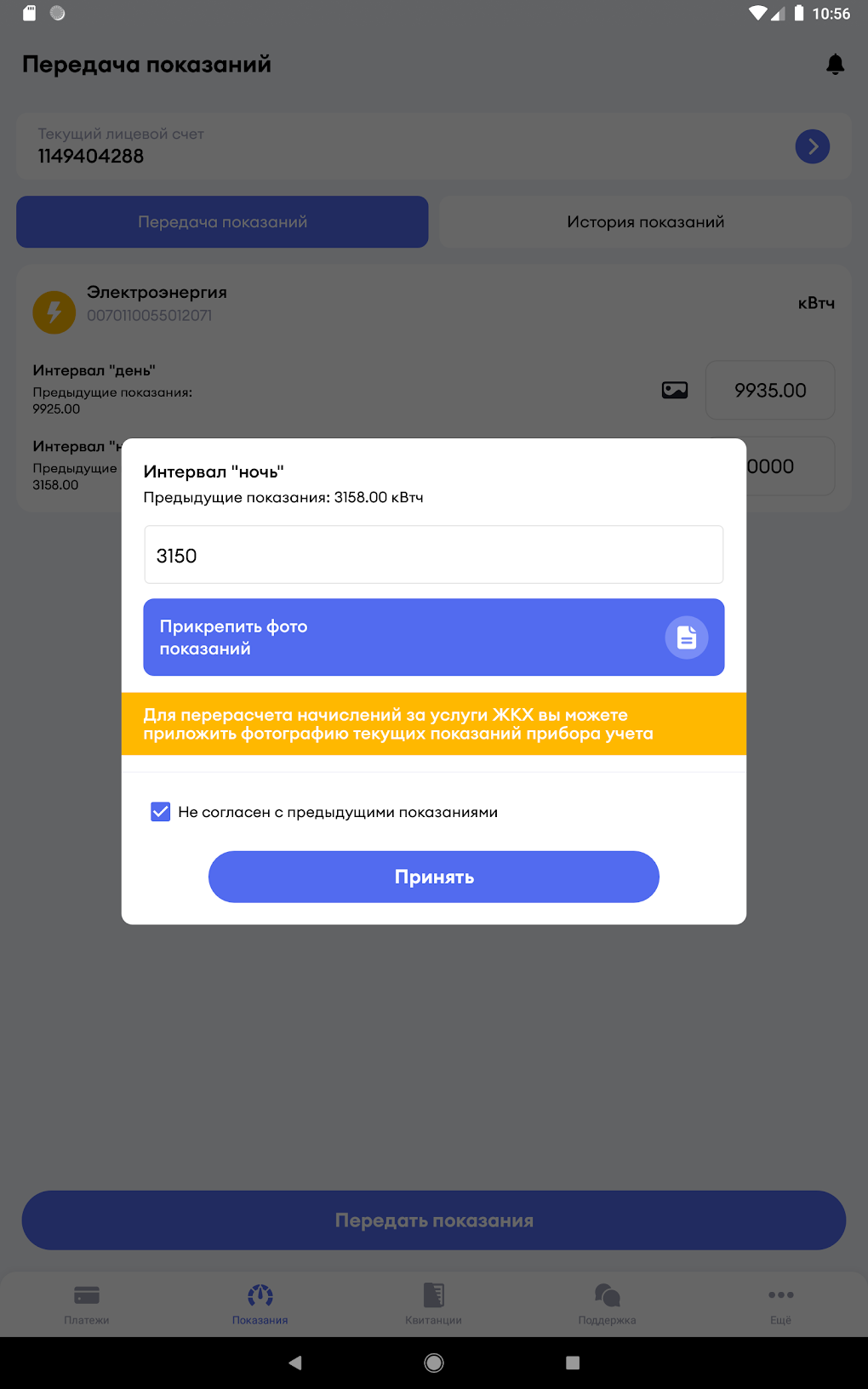Uncheck 'Не согласен с предыдущими показаниями' checkbox

coord(161,812)
